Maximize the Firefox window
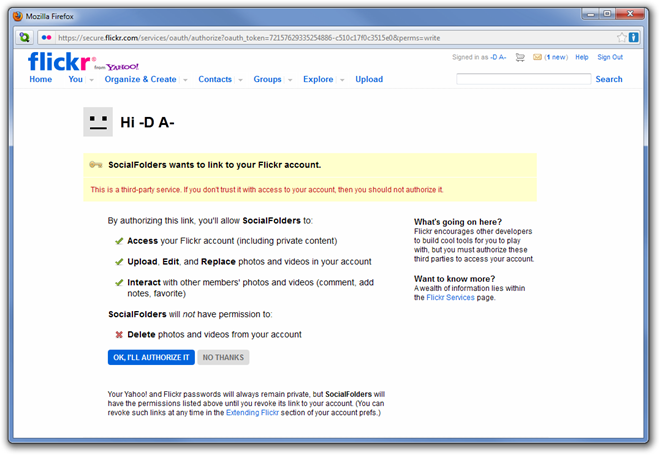Image resolution: width=660 pixels, height=455 pixels. tap(607, 14)
